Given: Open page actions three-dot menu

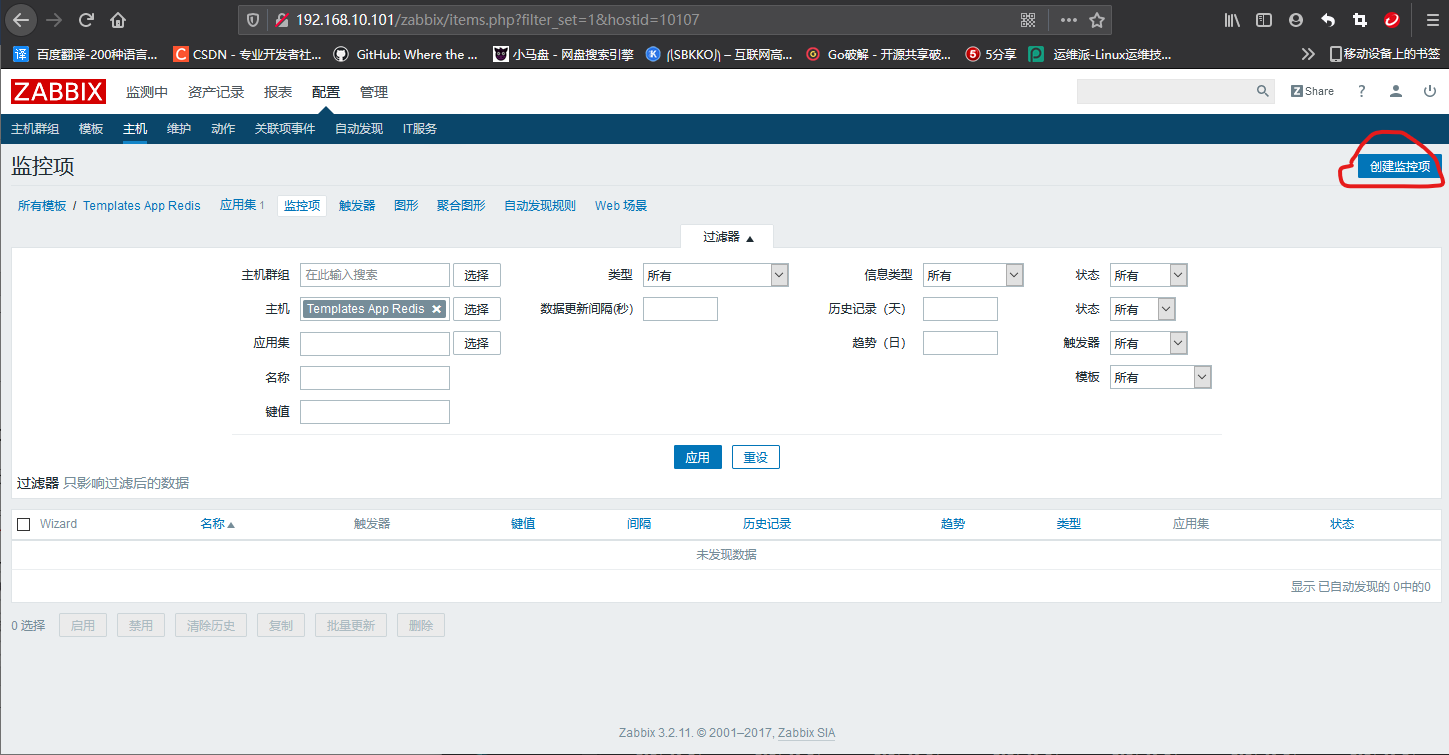Looking at the screenshot, I should coord(1069,20).
